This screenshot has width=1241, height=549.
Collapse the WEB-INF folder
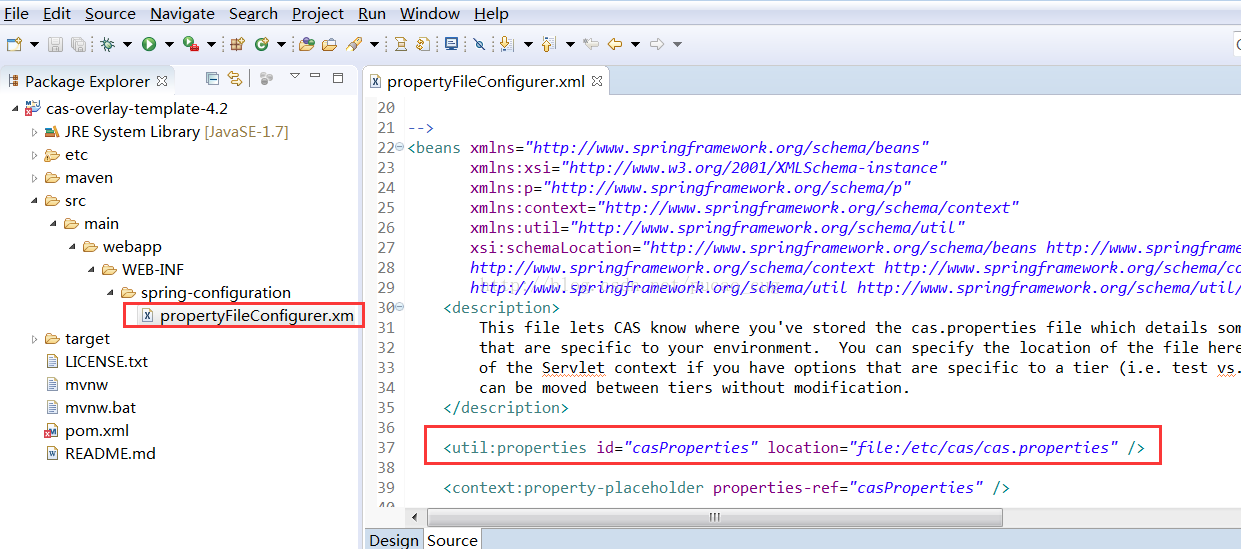click(90, 269)
